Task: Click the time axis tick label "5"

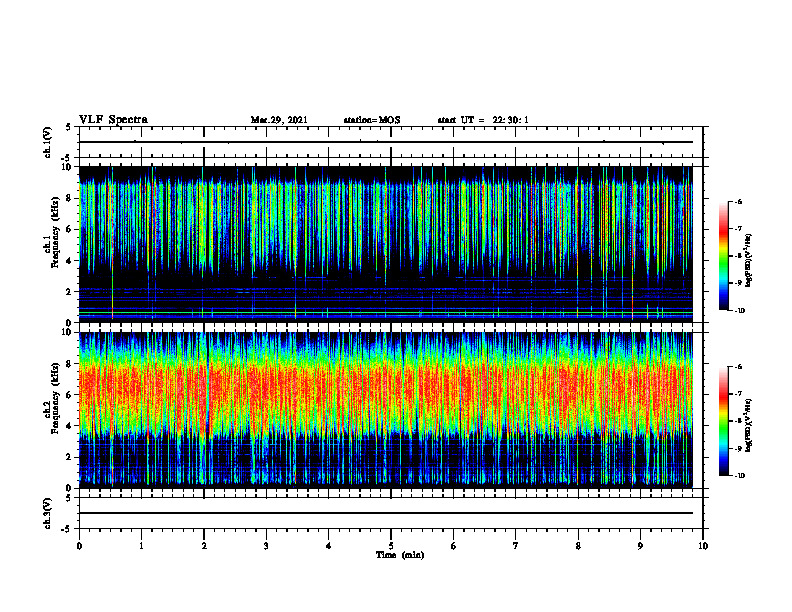Action: [x=391, y=546]
